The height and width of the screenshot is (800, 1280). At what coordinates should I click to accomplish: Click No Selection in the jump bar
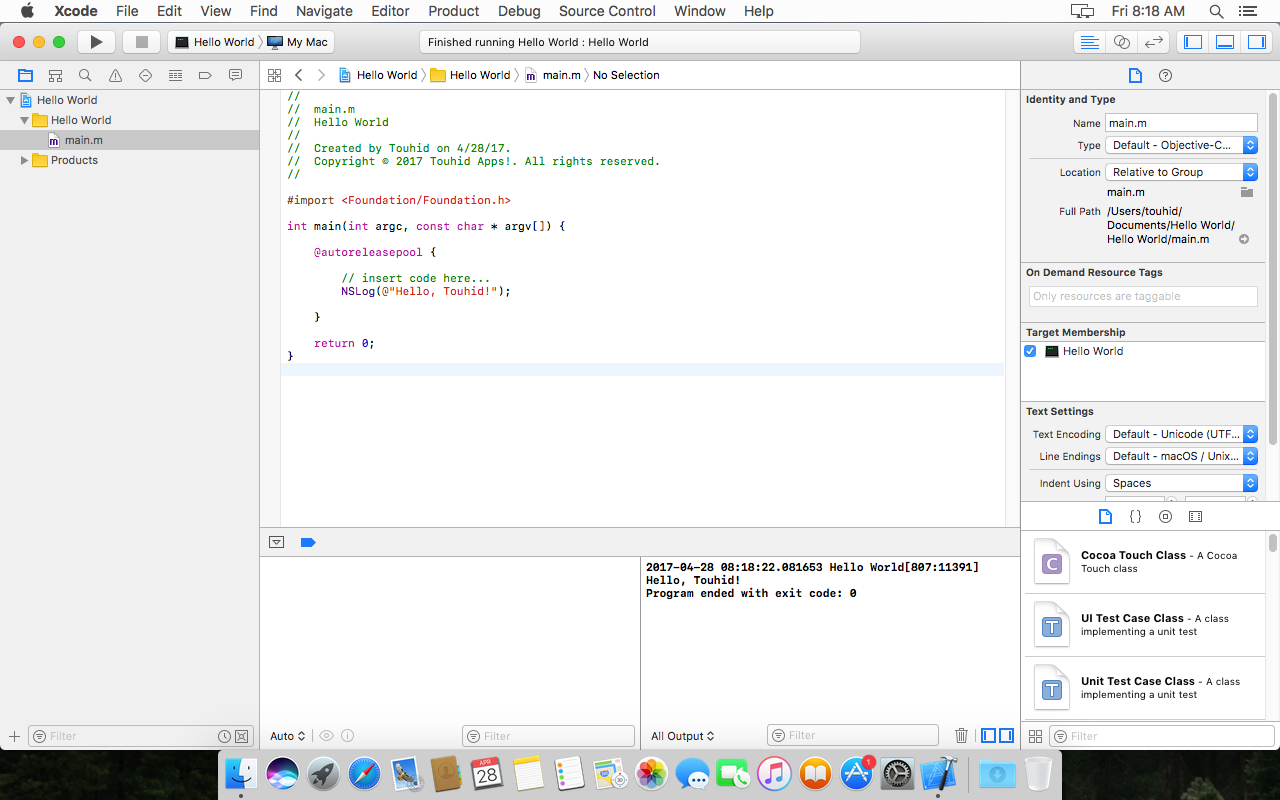pos(626,75)
